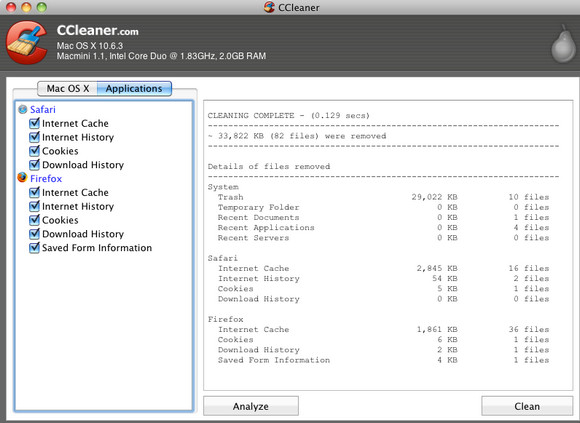This screenshot has height=423, width=580.
Task: Click 'System' section heading in results
Action: pyautogui.click(x=223, y=187)
